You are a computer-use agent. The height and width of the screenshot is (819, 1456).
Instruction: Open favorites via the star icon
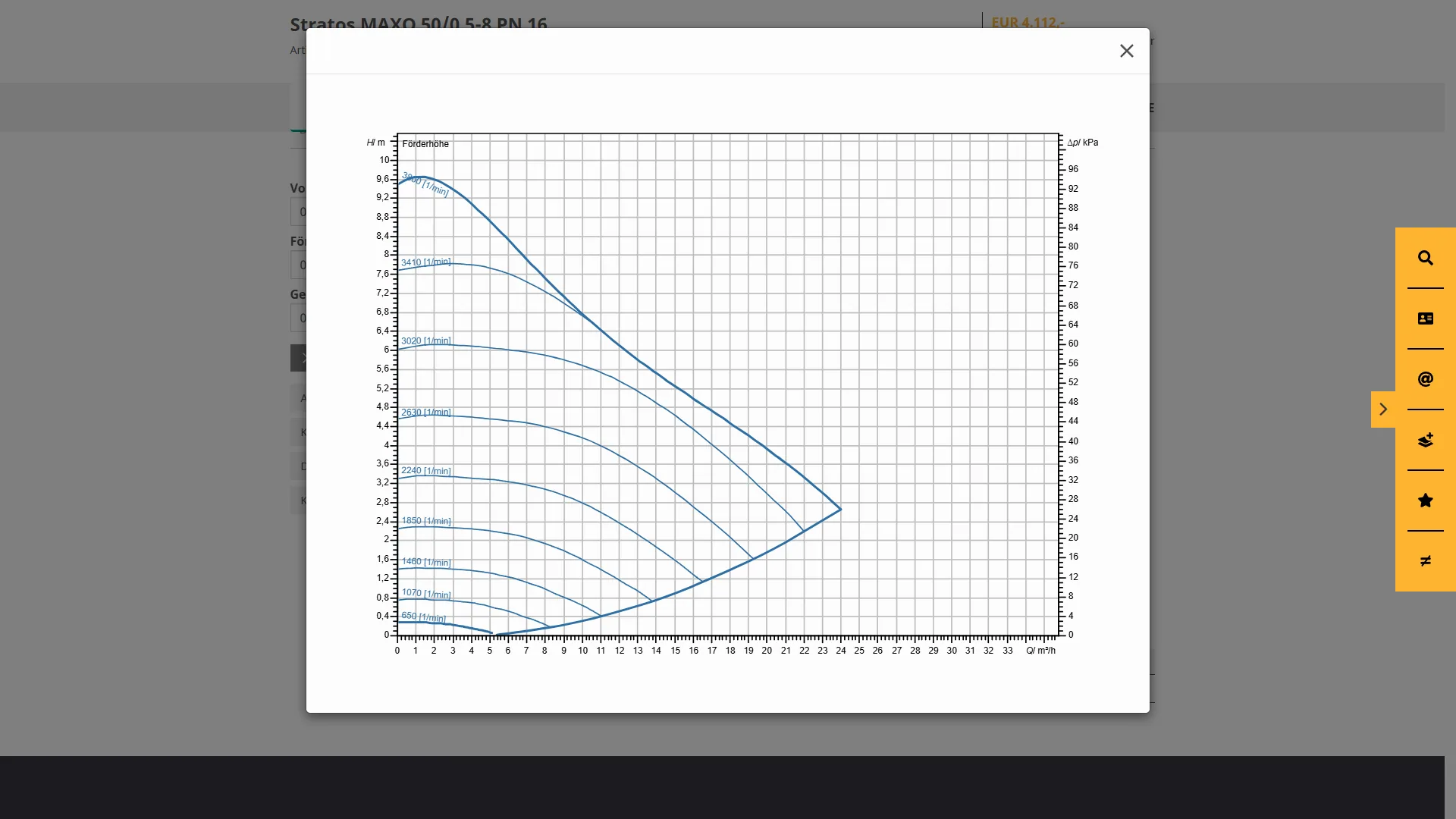pyautogui.click(x=1425, y=500)
